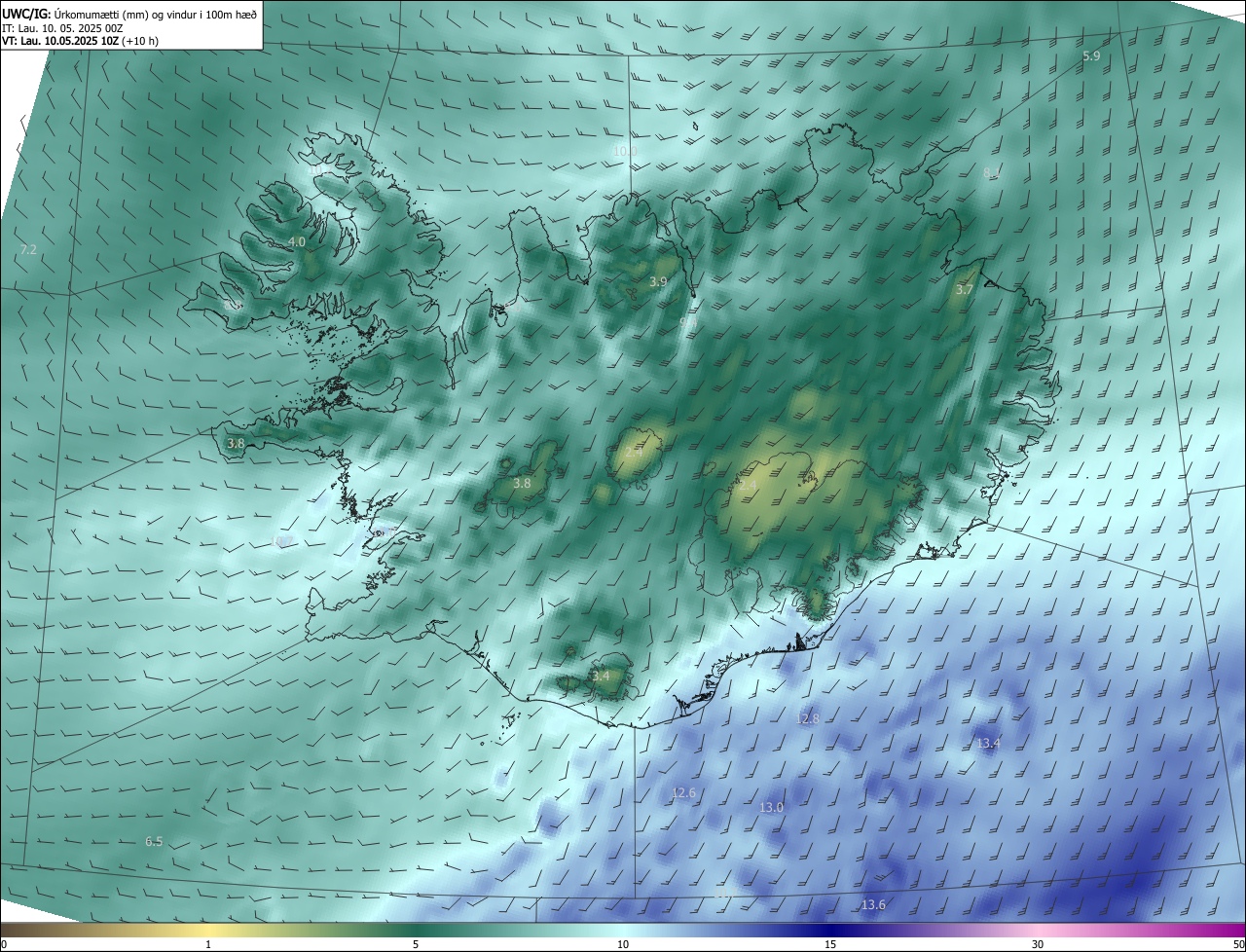Click the 3.8 label on the western peninsula tip
The image size is (1246, 952).
(236, 443)
